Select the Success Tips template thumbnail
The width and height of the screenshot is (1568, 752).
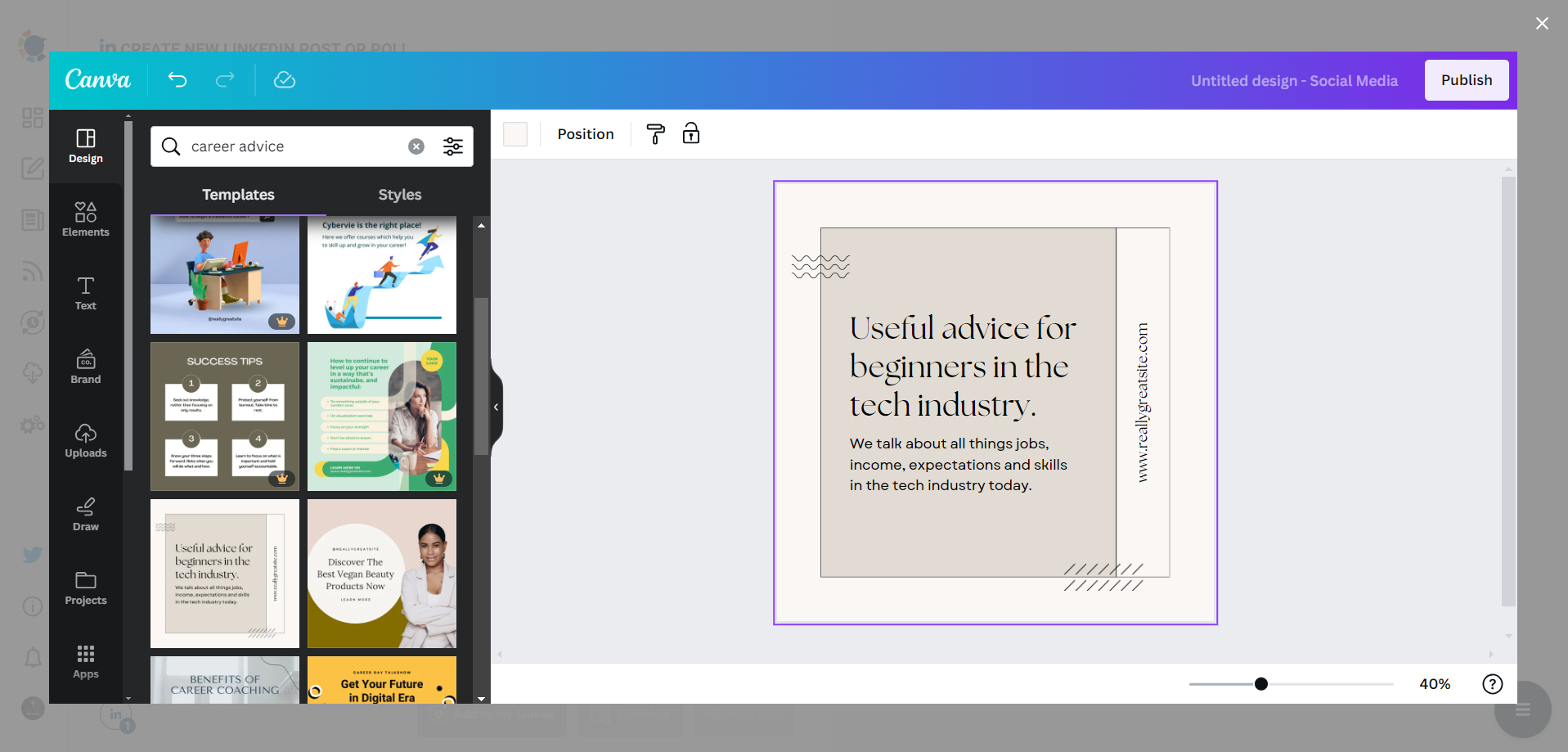coord(224,416)
